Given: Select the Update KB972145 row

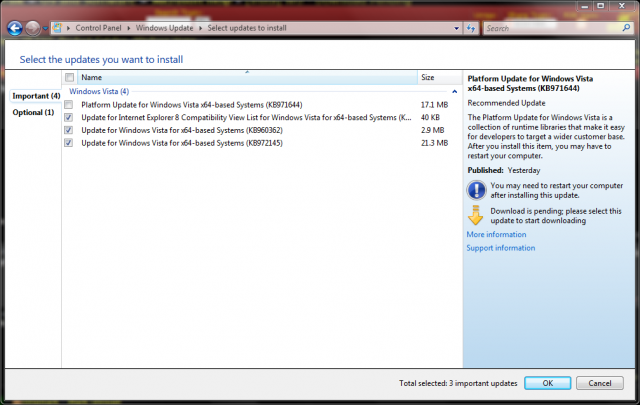Looking at the screenshot, I should point(182,143).
